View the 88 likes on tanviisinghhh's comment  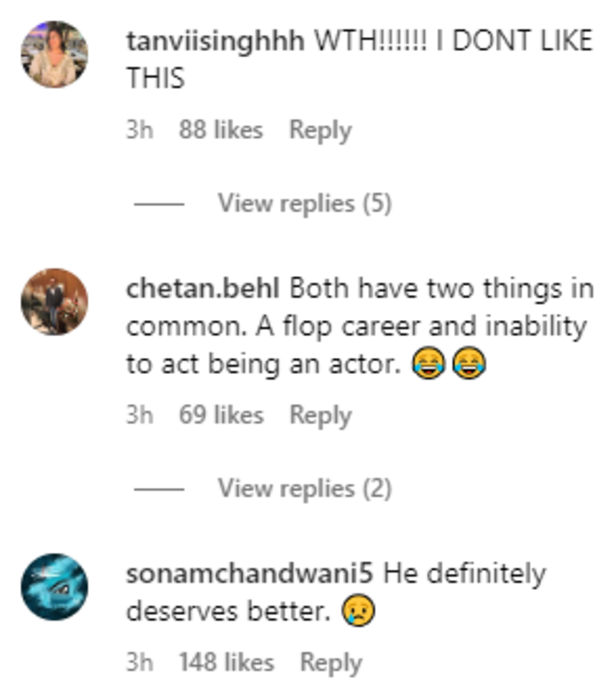(x=221, y=130)
